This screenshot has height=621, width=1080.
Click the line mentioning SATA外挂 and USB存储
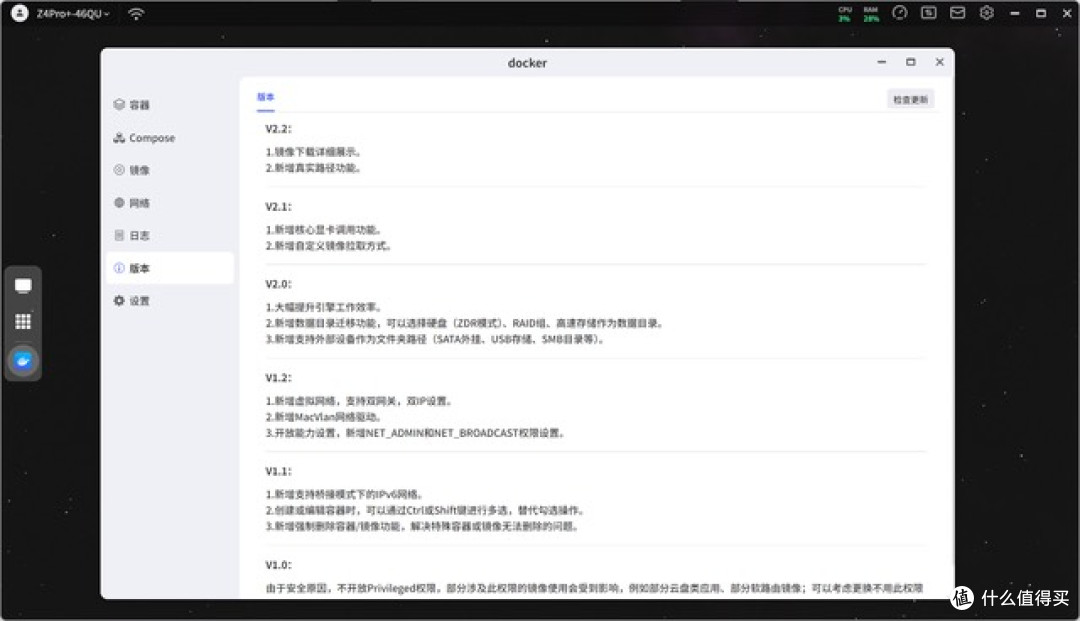click(435, 339)
